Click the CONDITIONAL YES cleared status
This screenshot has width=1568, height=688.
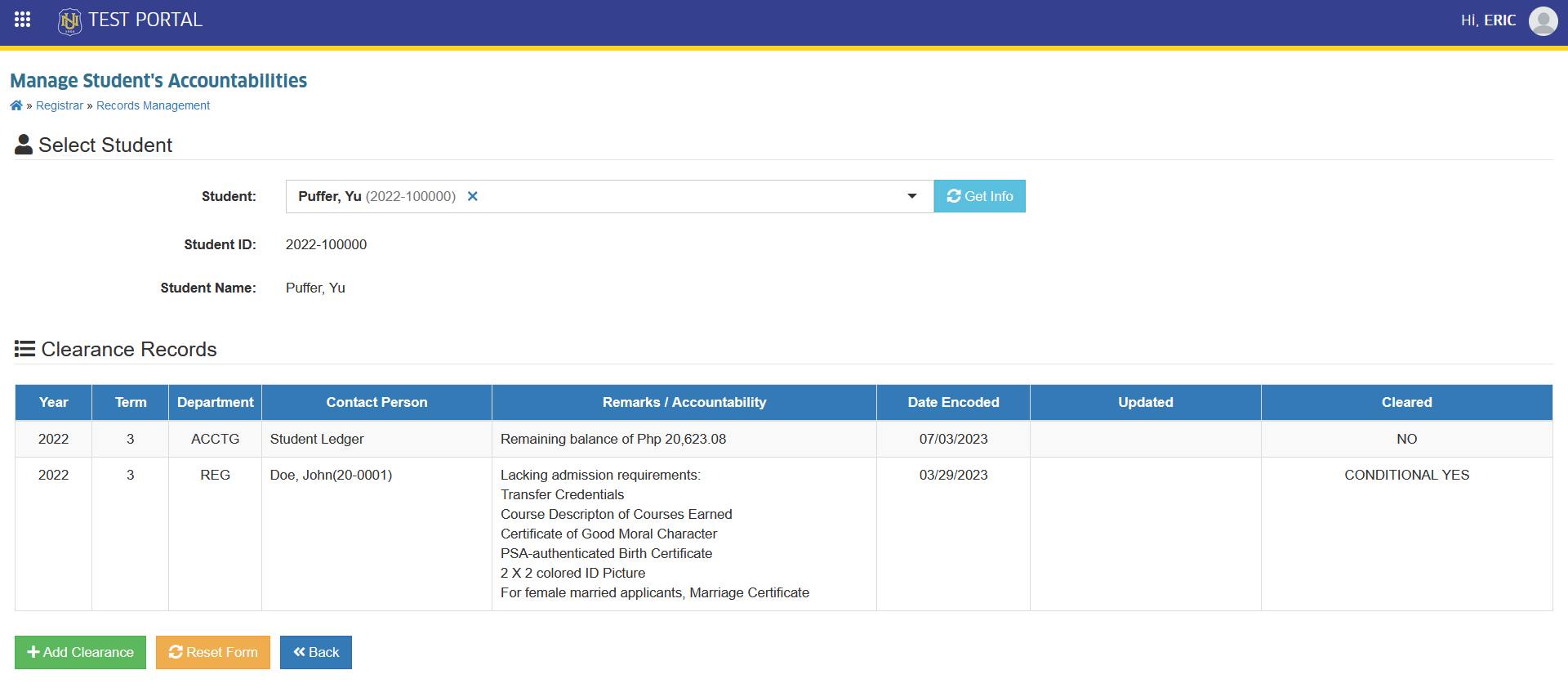coord(1406,475)
